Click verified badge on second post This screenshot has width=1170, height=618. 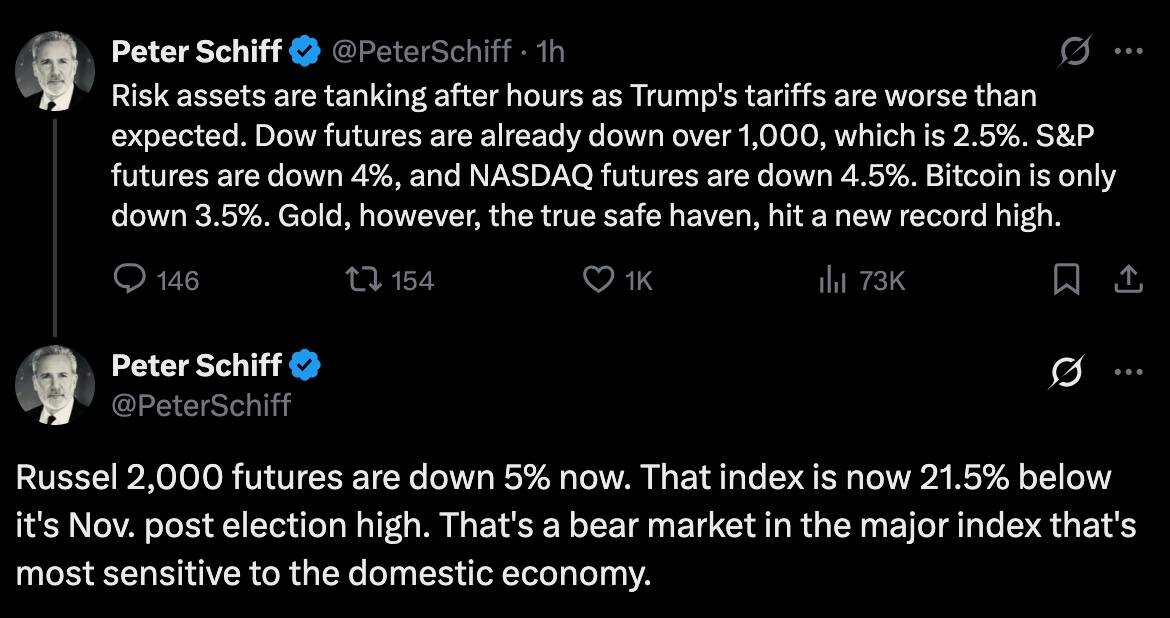tap(305, 366)
